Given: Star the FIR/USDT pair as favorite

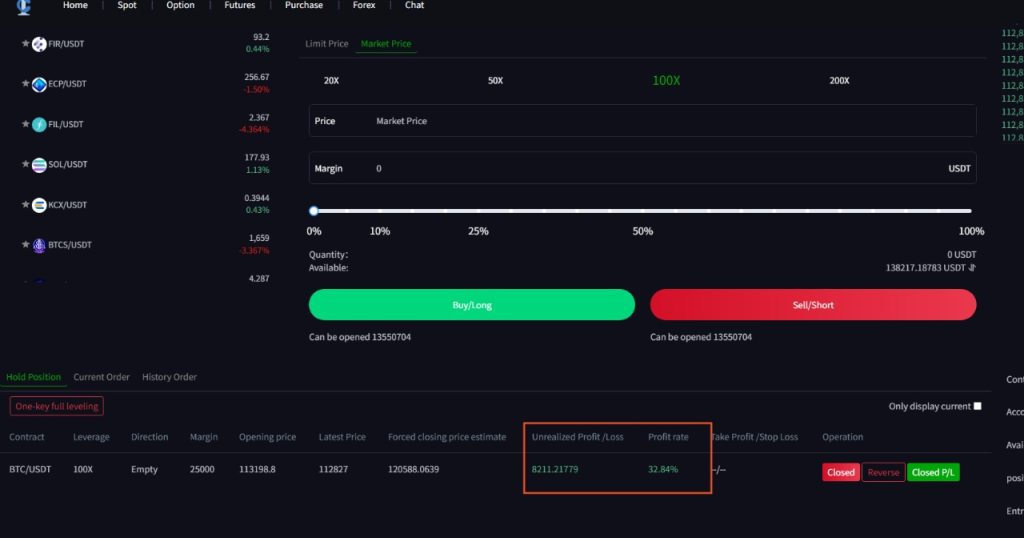Looking at the screenshot, I should pyautogui.click(x=26, y=44).
